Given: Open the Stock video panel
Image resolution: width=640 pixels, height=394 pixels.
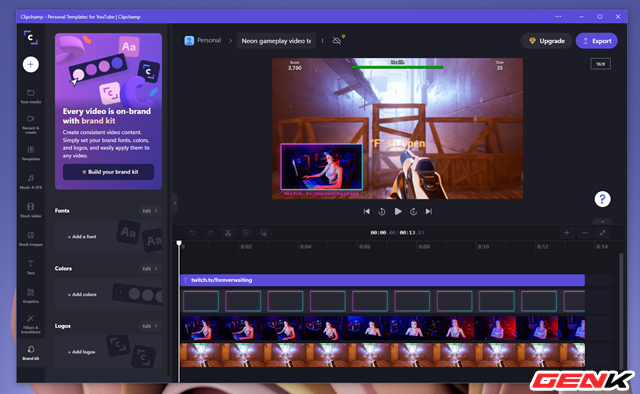Looking at the screenshot, I should coord(31,210).
